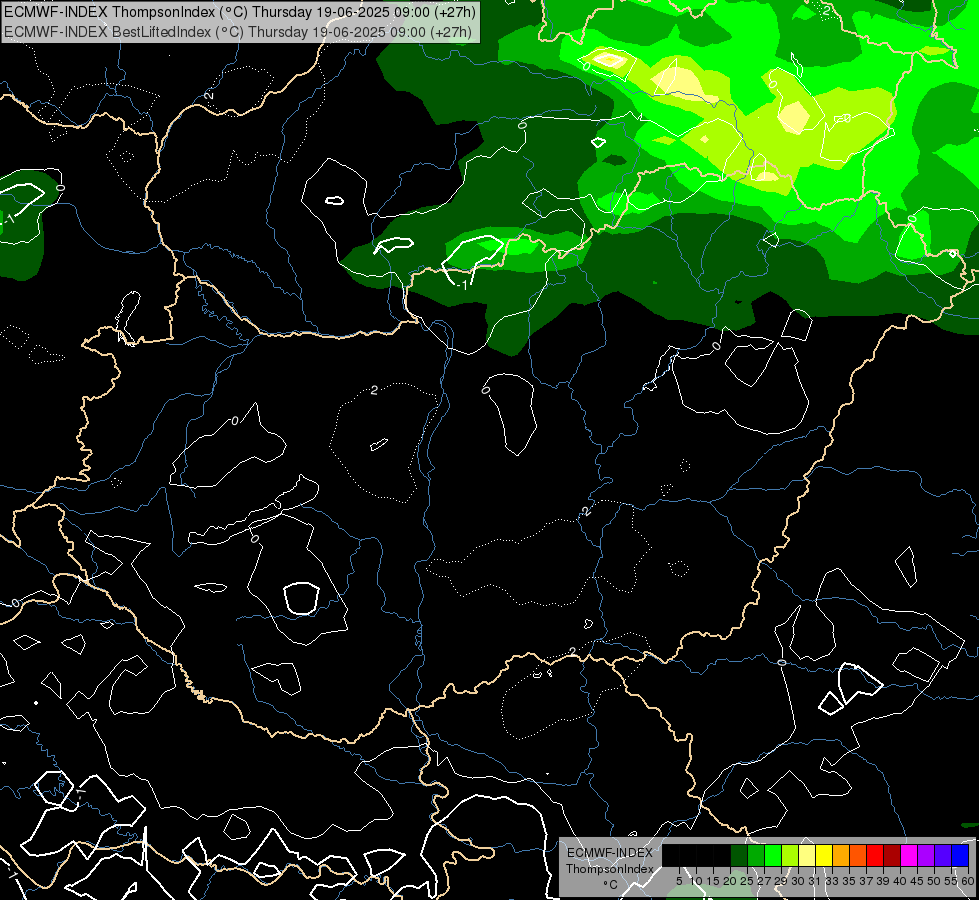Select the yellow-green 29–30 legend swatch
Viewport: 979px width, 900px height.
(x=790, y=855)
